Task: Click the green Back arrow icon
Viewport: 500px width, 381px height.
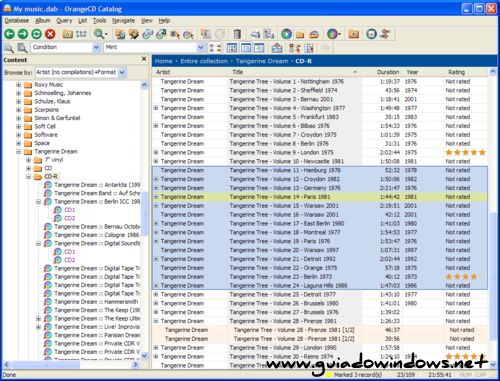Action: point(9,34)
